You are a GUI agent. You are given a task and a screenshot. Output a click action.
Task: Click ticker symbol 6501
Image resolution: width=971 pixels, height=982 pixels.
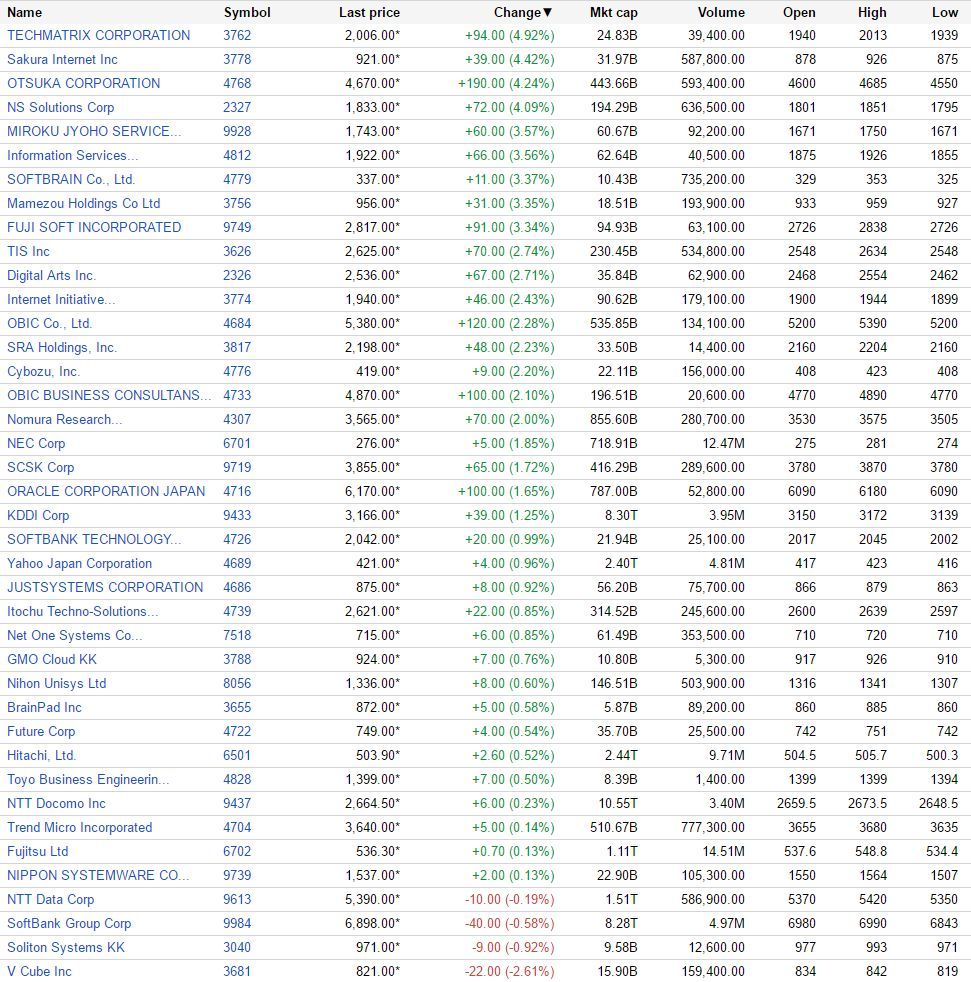coord(237,756)
